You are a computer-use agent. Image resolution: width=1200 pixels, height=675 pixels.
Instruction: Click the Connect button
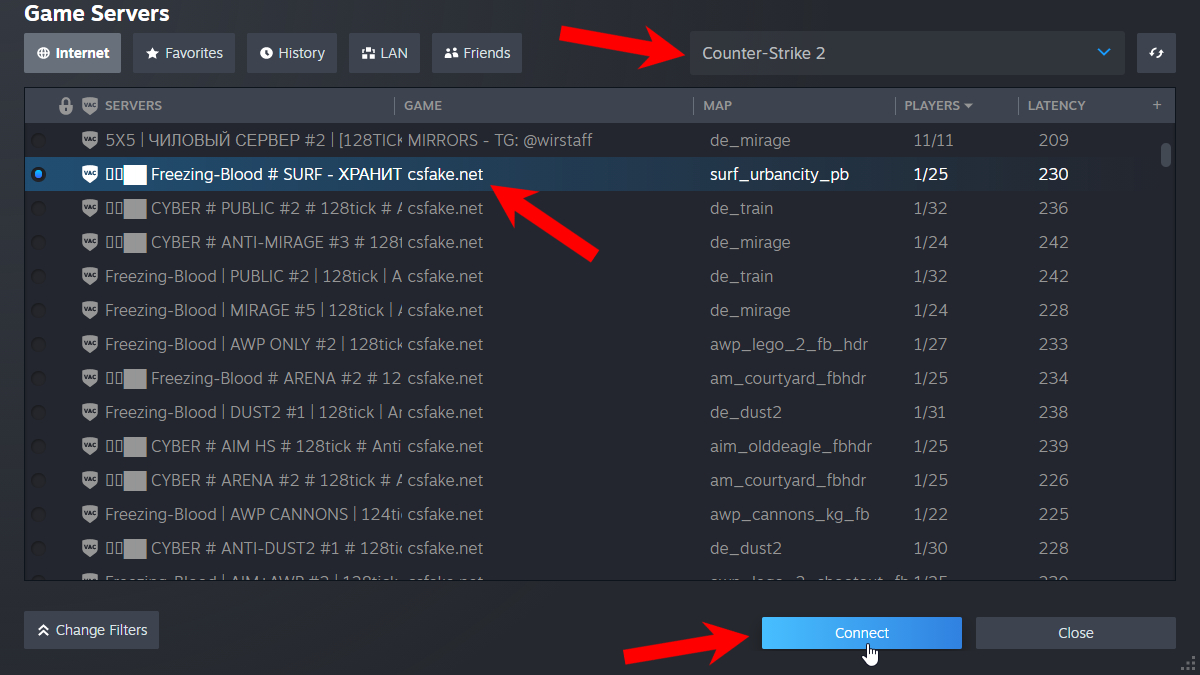point(861,632)
